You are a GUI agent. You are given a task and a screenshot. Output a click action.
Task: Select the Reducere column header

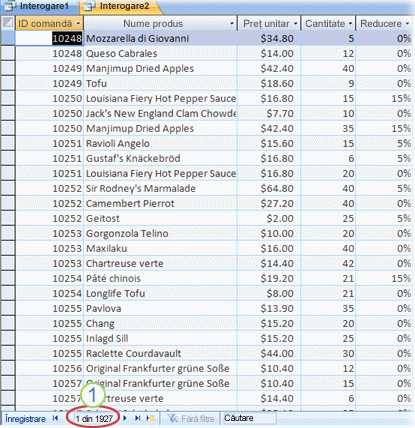384,23
